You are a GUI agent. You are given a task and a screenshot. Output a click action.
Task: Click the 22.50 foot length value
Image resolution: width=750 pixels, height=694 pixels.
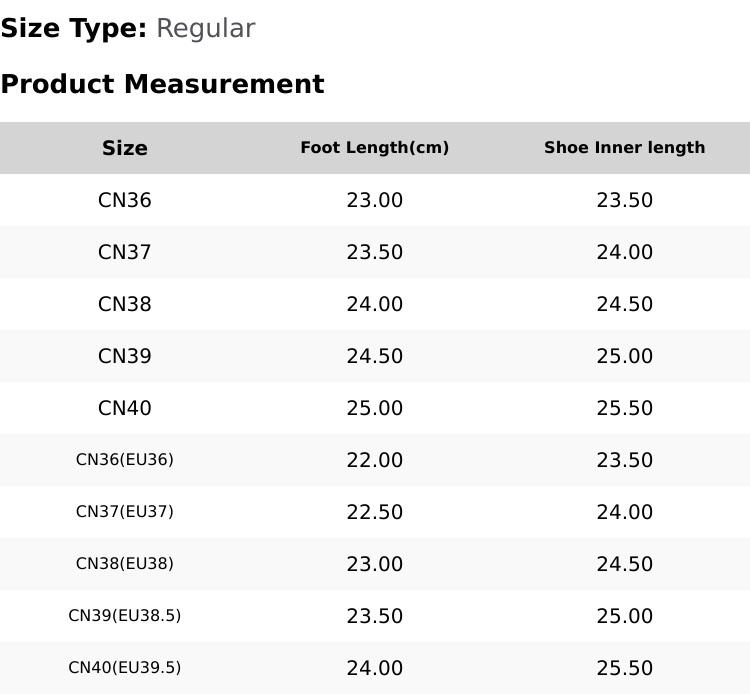point(375,512)
